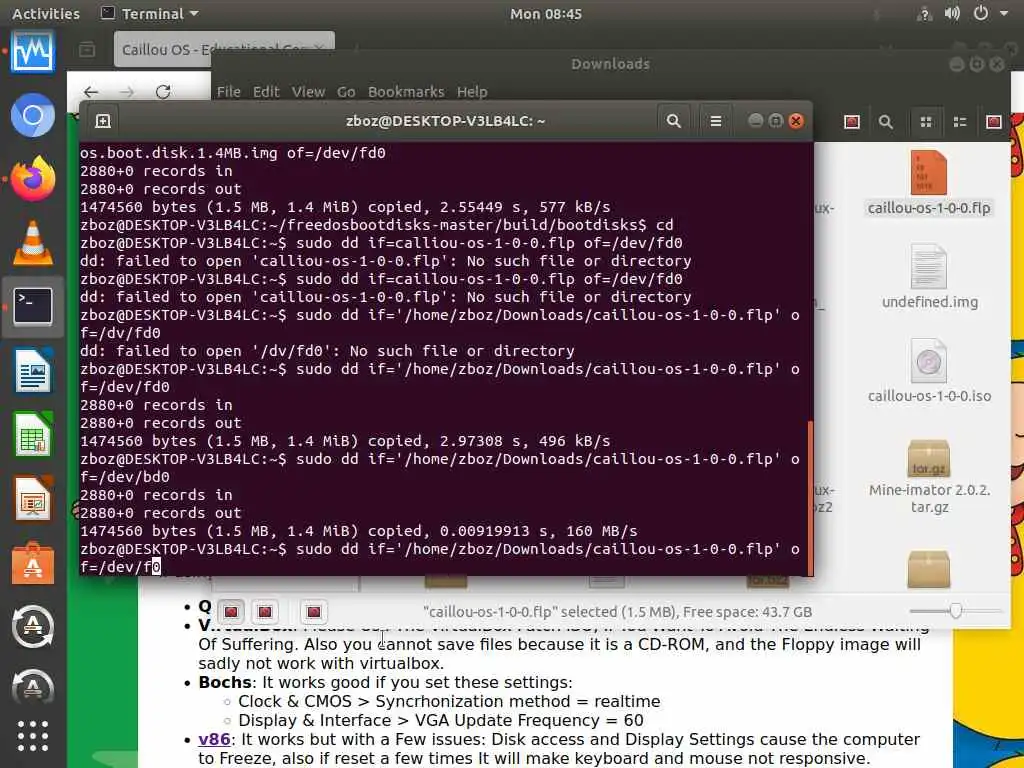
Task: Open LibreOffice Writer from the dock
Action: pyautogui.click(x=33, y=370)
